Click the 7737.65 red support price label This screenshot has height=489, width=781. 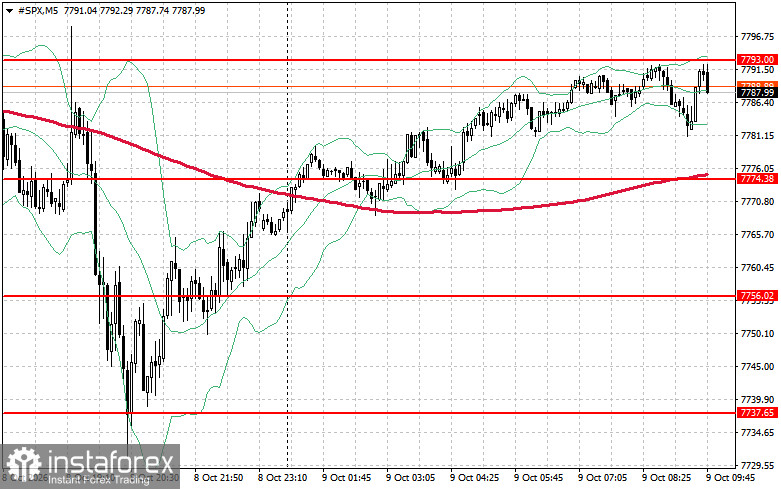coord(757,413)
